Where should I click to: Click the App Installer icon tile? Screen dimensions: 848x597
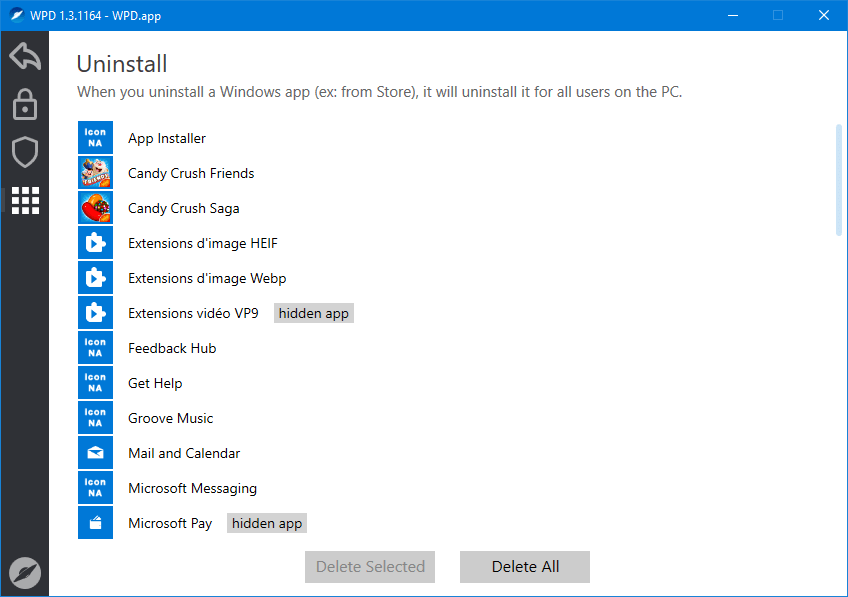pyautogui.click(x=95, y=138)
